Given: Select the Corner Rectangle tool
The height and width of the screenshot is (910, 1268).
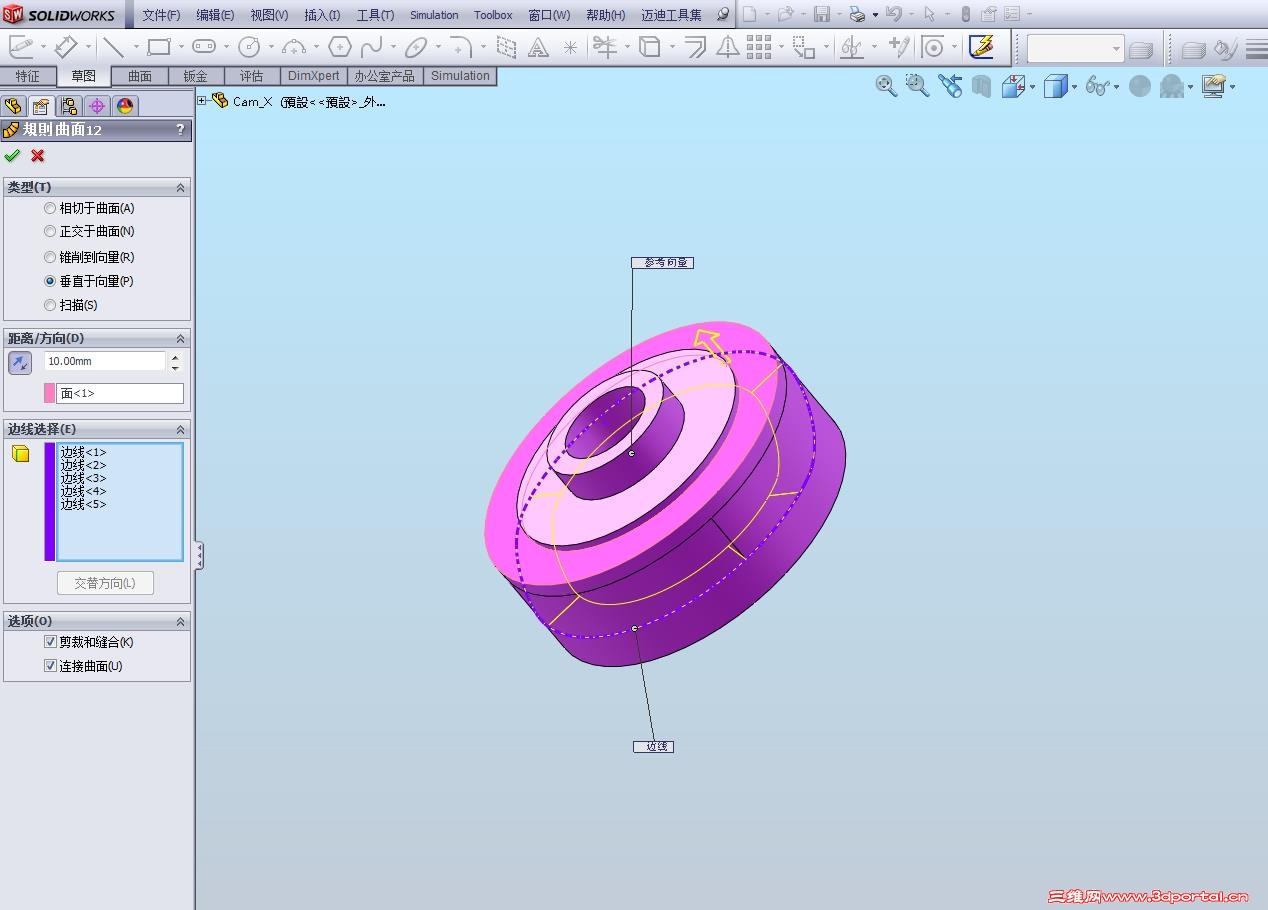Looking at the screenshot, I should point(159,46).
